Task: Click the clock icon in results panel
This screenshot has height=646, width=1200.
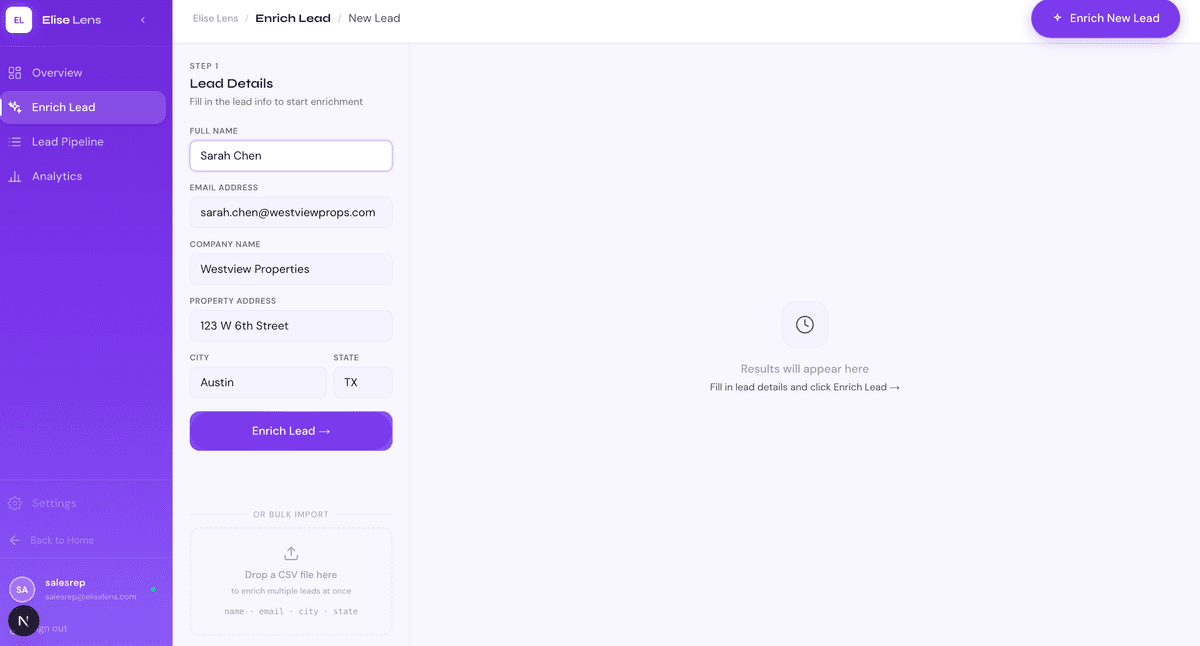Action: point(804,325)
